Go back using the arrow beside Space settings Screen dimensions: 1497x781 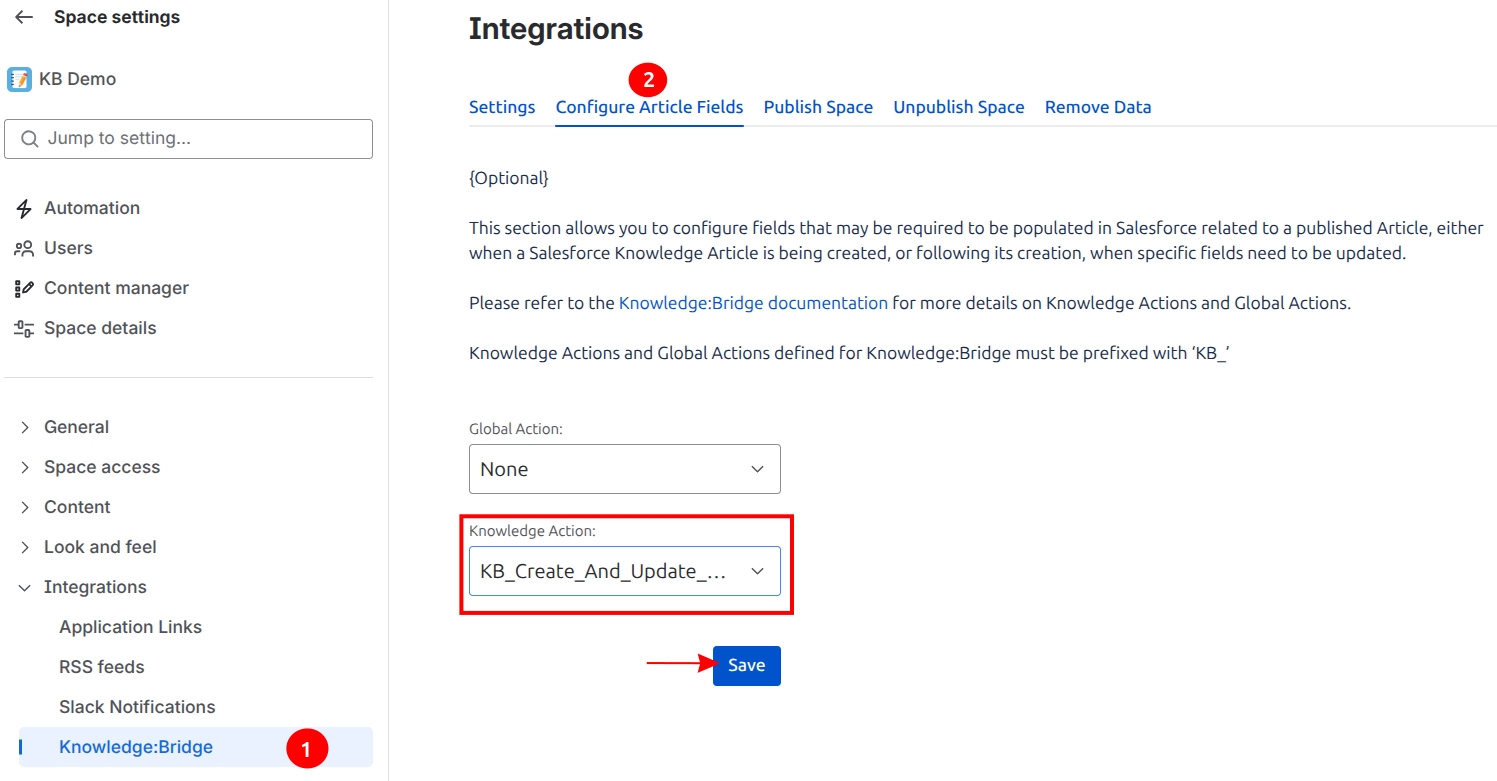pos(24,17)
